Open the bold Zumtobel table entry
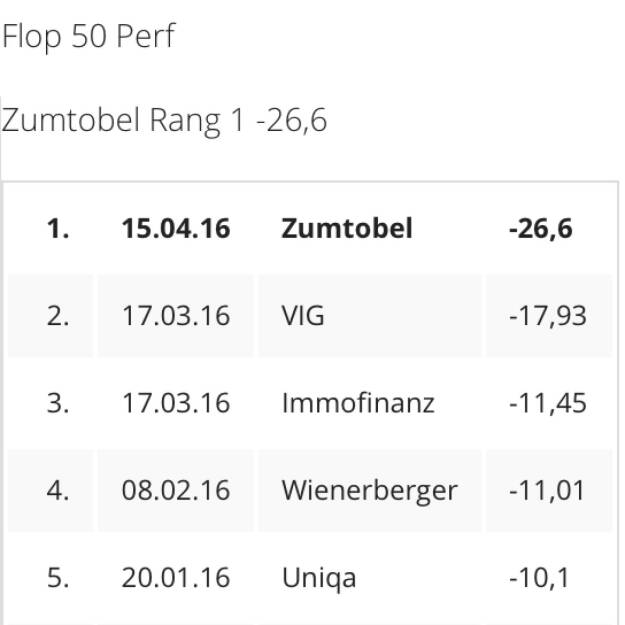Image resolution: width=625 pixels, height=625 pixels. click(347, 229)
